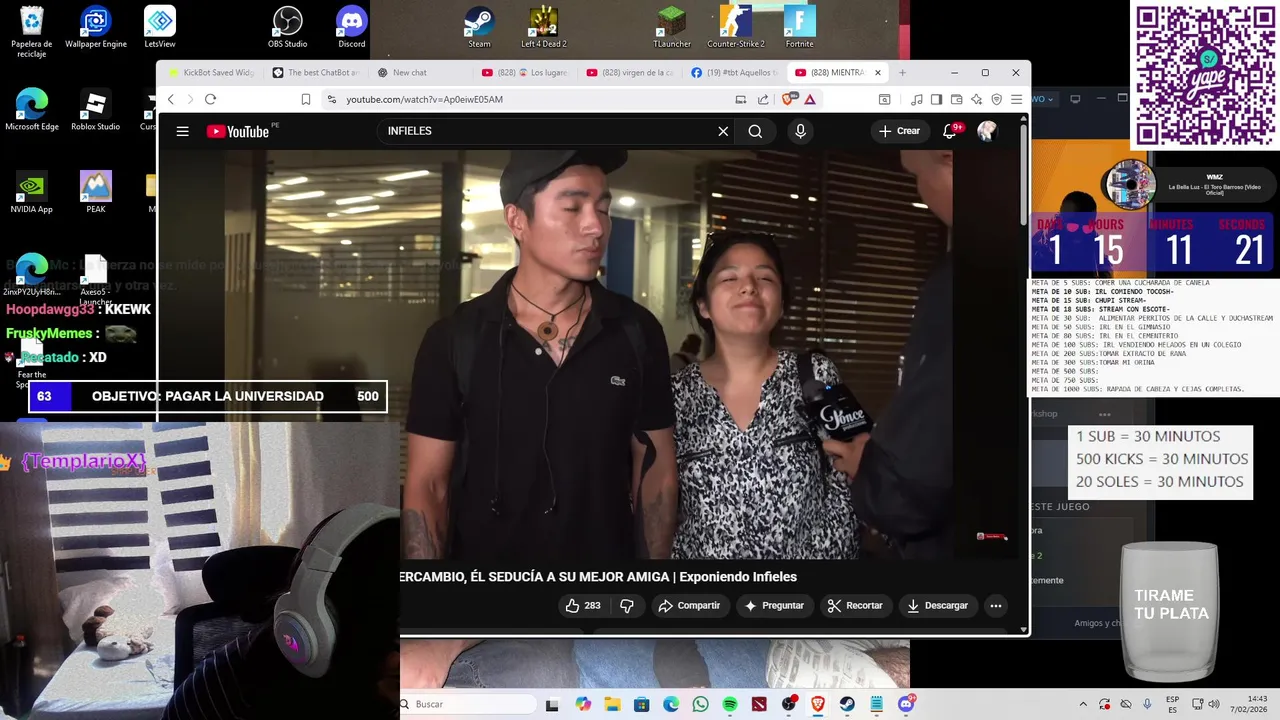The height and width of the screenshot is (720, 1280).
Task: Open TLauncher desktop icon
Action: tap(672, 27)
